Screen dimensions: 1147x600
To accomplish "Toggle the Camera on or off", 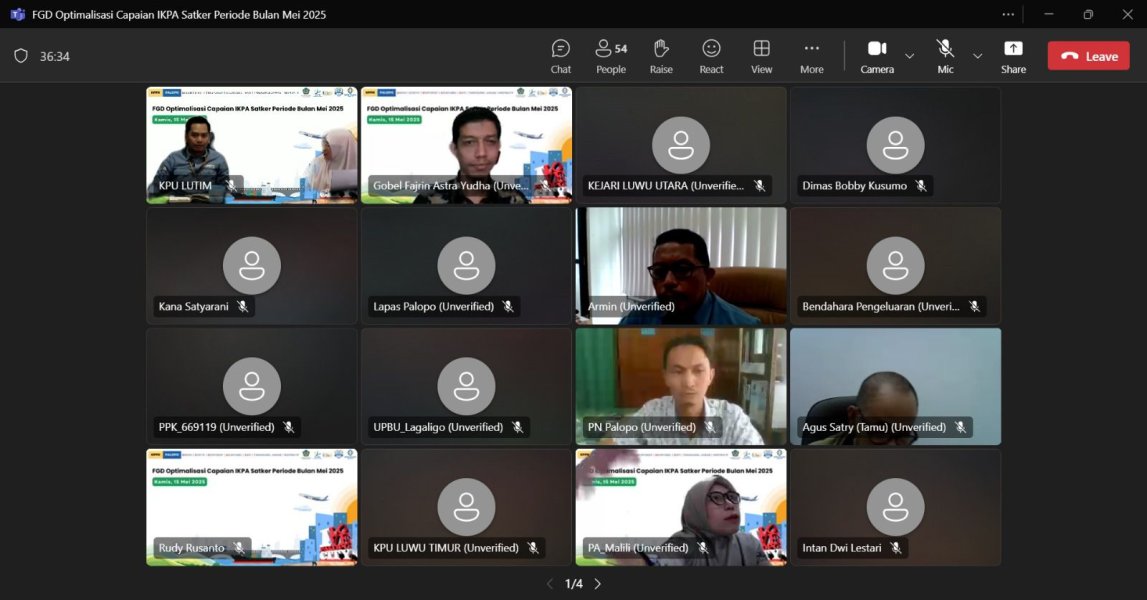I will pos(877,56).
